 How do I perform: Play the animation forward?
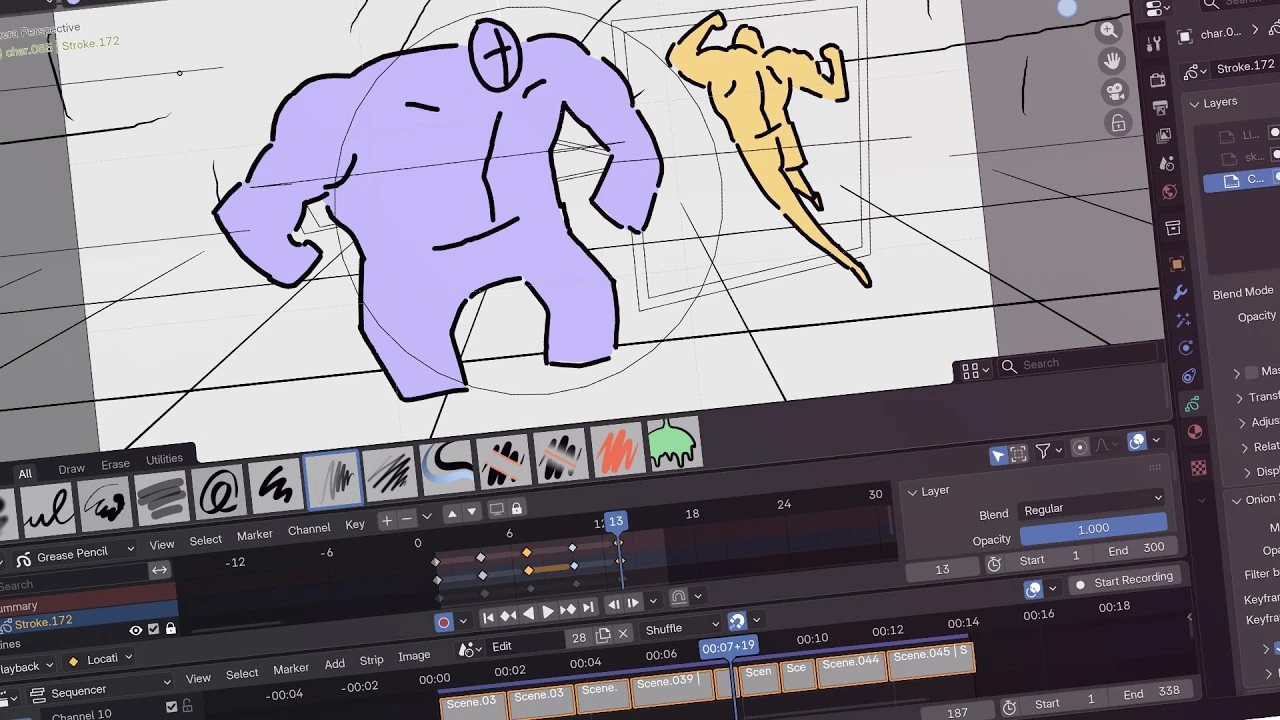[x=548, y=612]
